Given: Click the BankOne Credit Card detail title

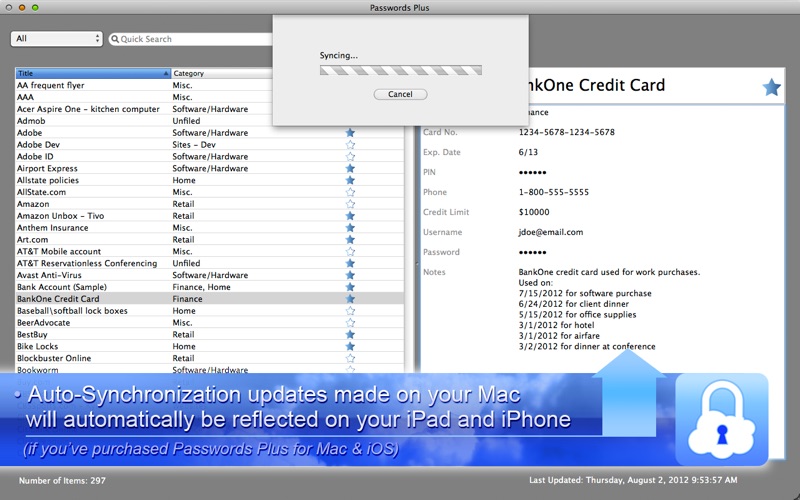Looking at the screenshot, I should click(x=596, y=85).
